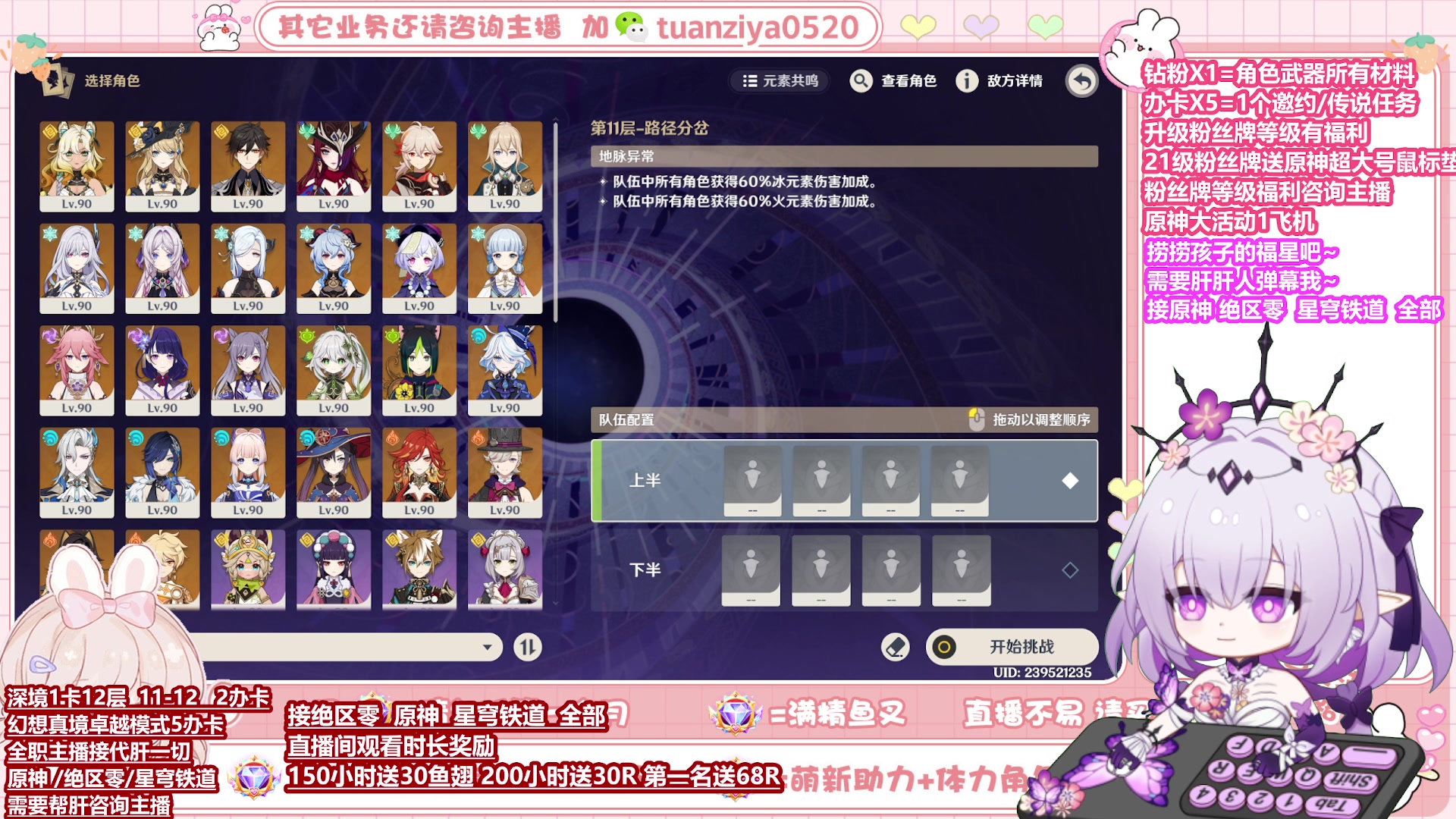
Task: Open 元素共鸣 elemental resonance list
Action: (780, 80)
